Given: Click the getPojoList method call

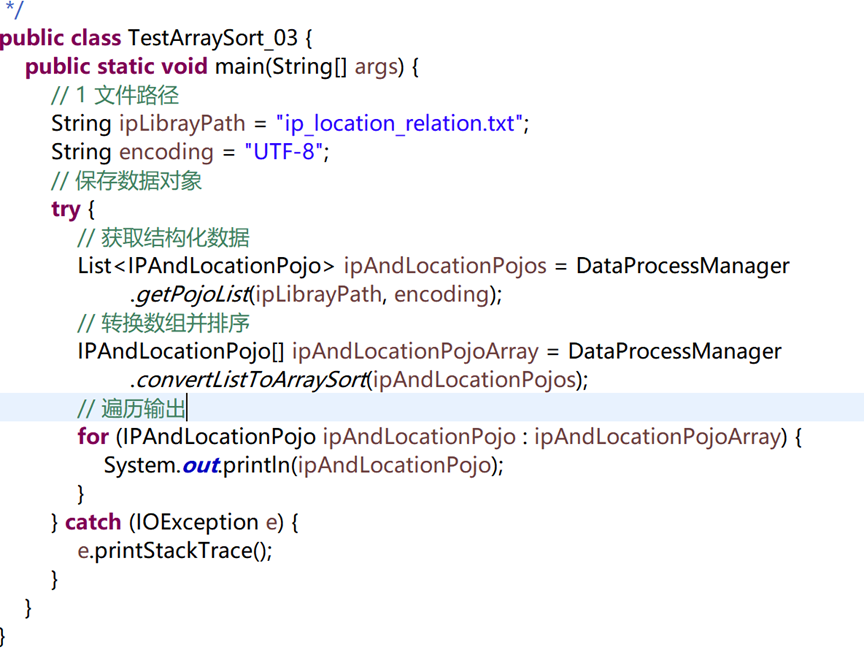Looking at the screenshot, I should point(193,295).
